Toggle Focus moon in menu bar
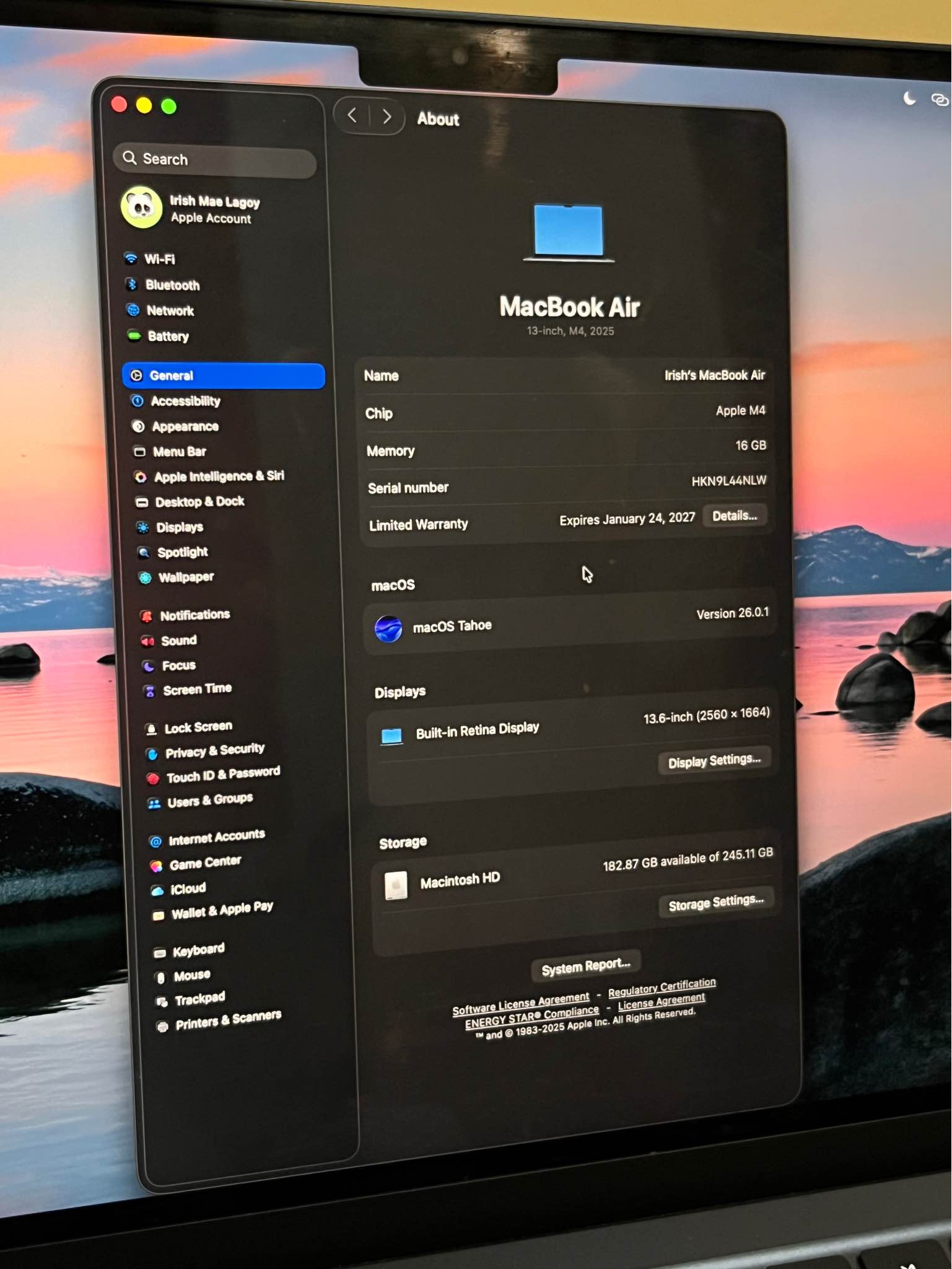Screen dimensions: 952x1269 point(909,98)
